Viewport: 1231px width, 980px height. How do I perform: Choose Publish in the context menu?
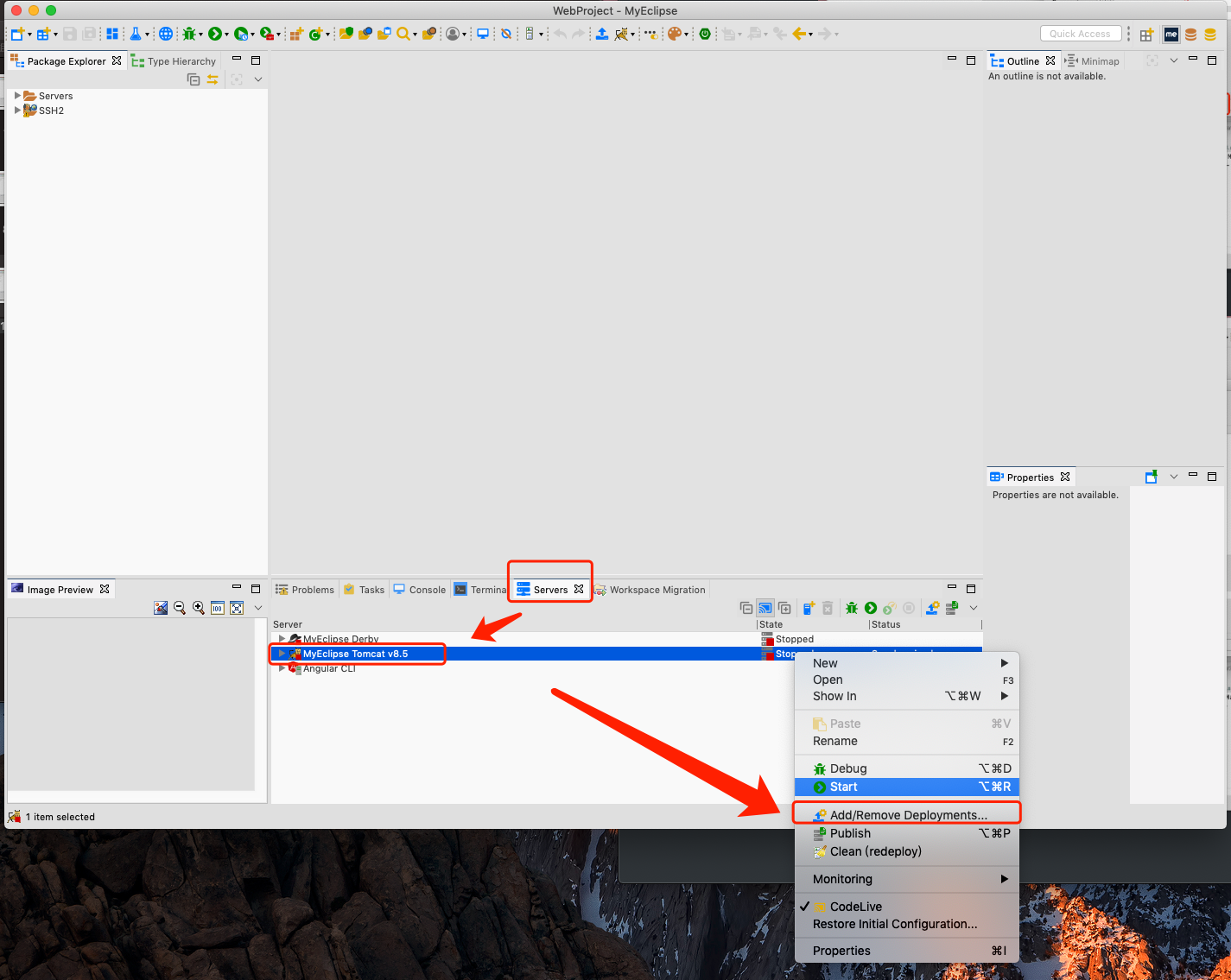(x=907, y=833)
